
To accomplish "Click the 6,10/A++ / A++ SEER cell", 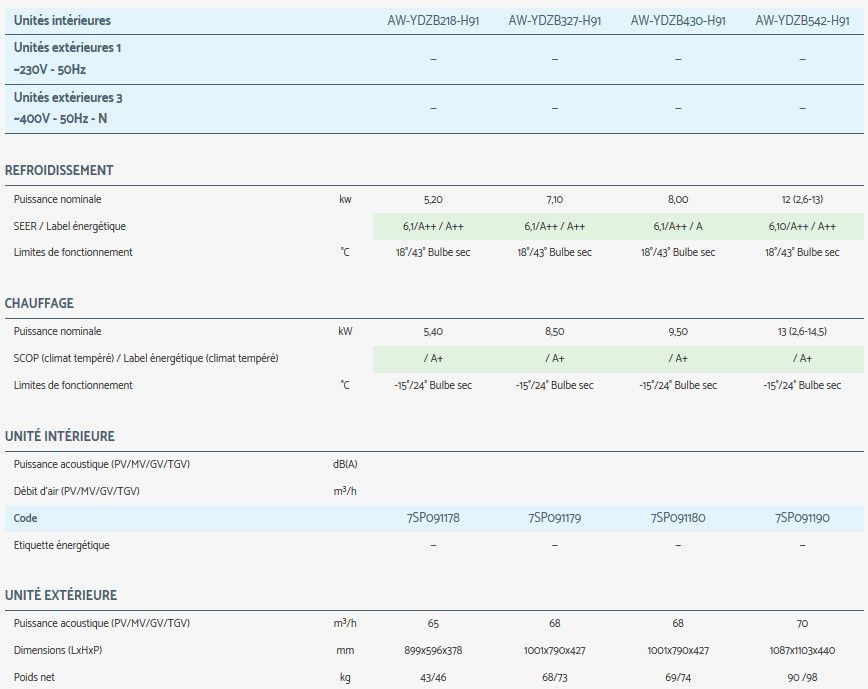I will point(802,226).
